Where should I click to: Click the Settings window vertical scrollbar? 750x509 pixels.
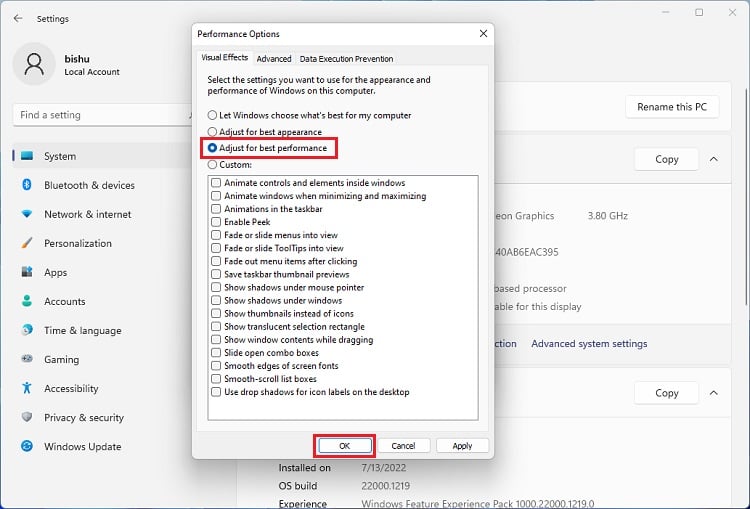tap(746, 196)
